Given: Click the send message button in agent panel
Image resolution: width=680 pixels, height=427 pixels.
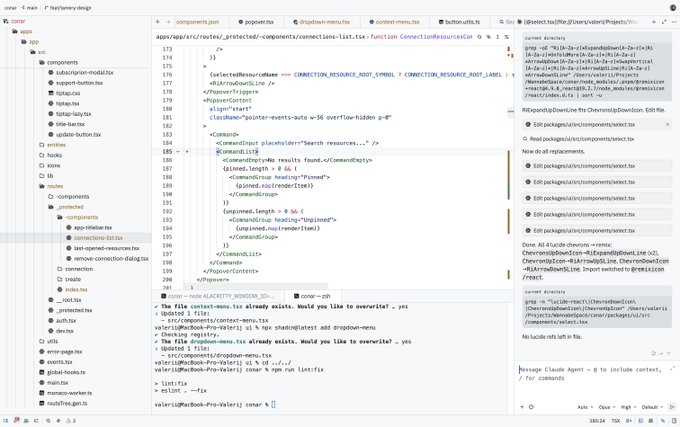Looking at the screenshot, I should [x=672, y=407].
